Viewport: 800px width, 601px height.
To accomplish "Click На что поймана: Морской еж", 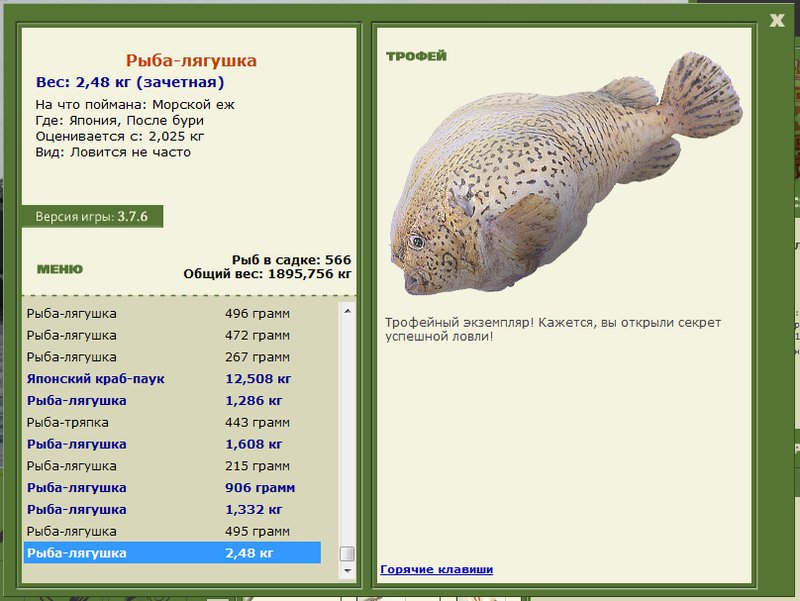I will (135, 105).
